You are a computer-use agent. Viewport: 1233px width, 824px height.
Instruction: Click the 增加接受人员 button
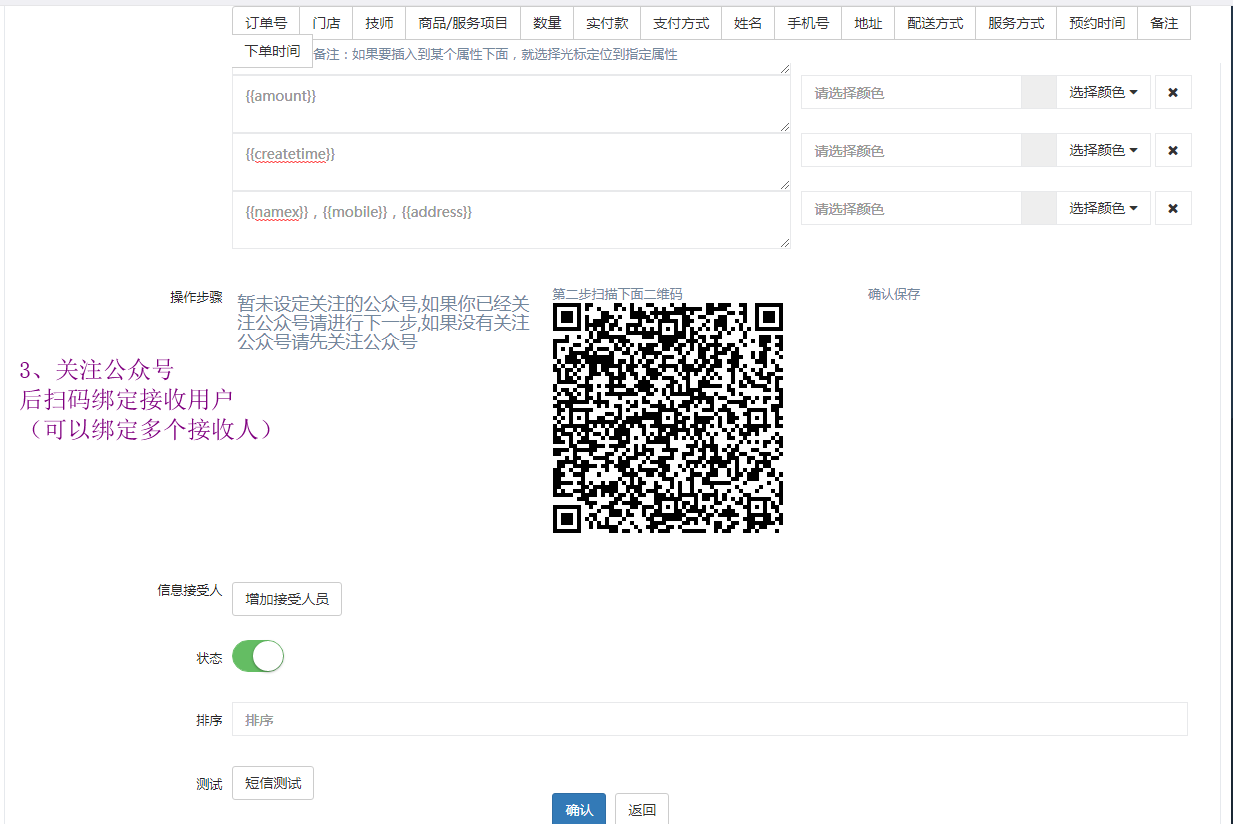pyautogui.click(x=287, y=599)
